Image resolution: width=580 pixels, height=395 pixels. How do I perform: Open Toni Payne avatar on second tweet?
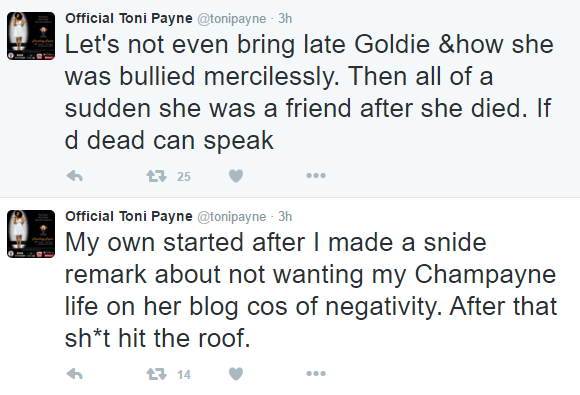31,234
